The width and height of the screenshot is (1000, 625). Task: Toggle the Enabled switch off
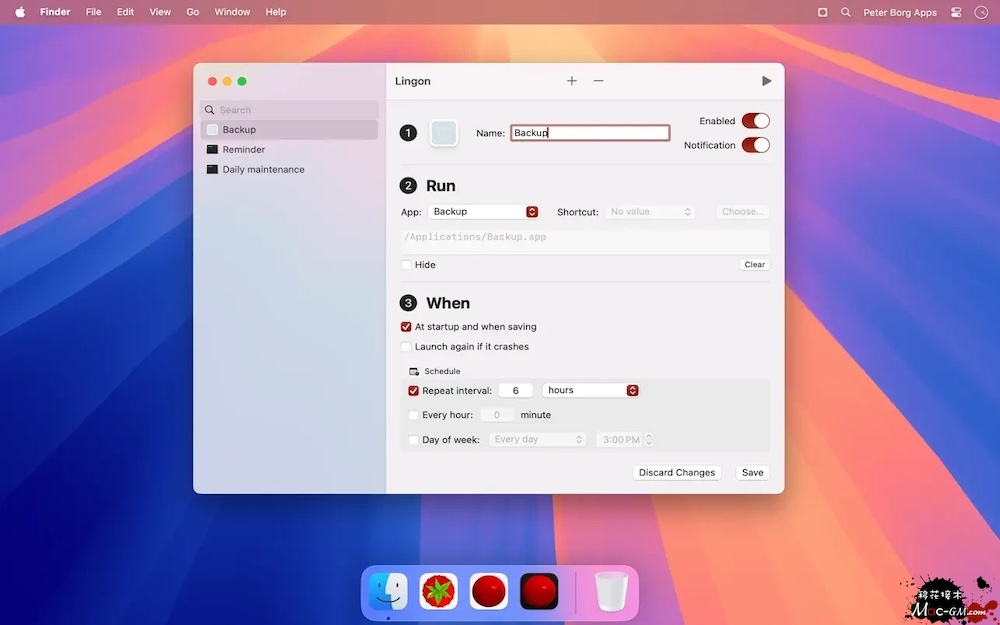(x=755, y=121)
